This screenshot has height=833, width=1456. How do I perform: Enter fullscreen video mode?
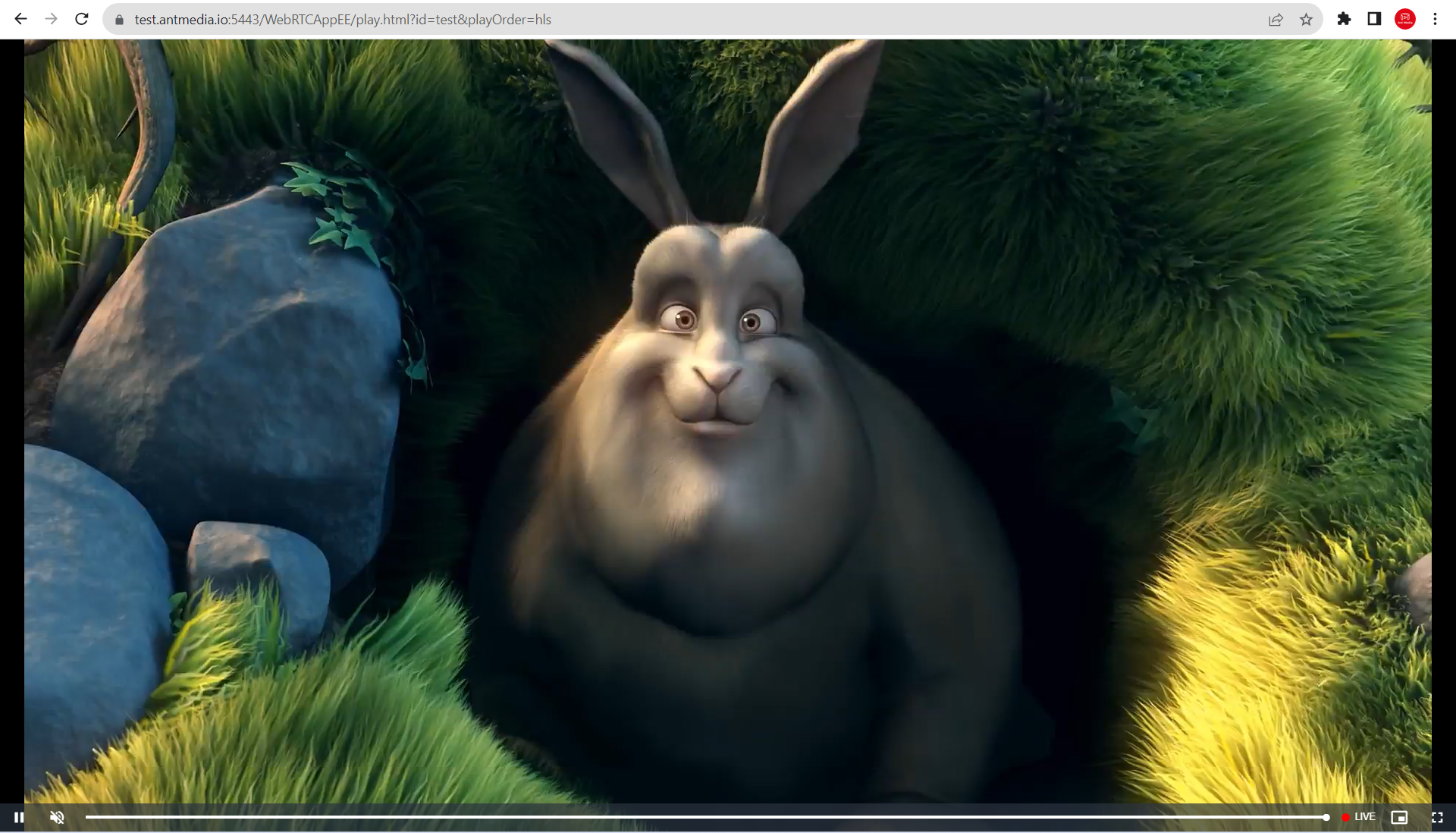tap(1437, 817)
